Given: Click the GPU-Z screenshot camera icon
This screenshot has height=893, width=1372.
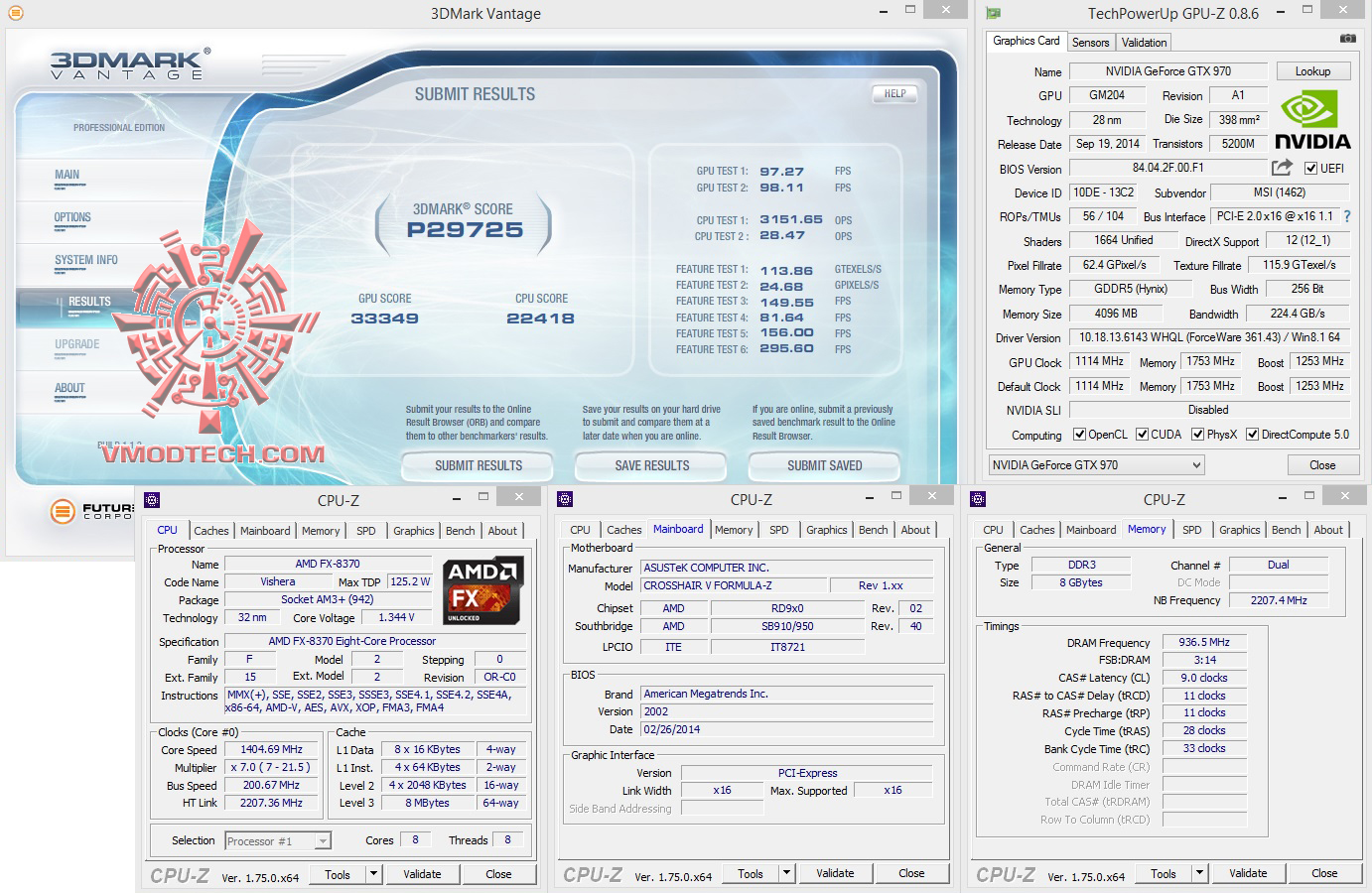Looking at the screenshot, I should coord(1347,39).
